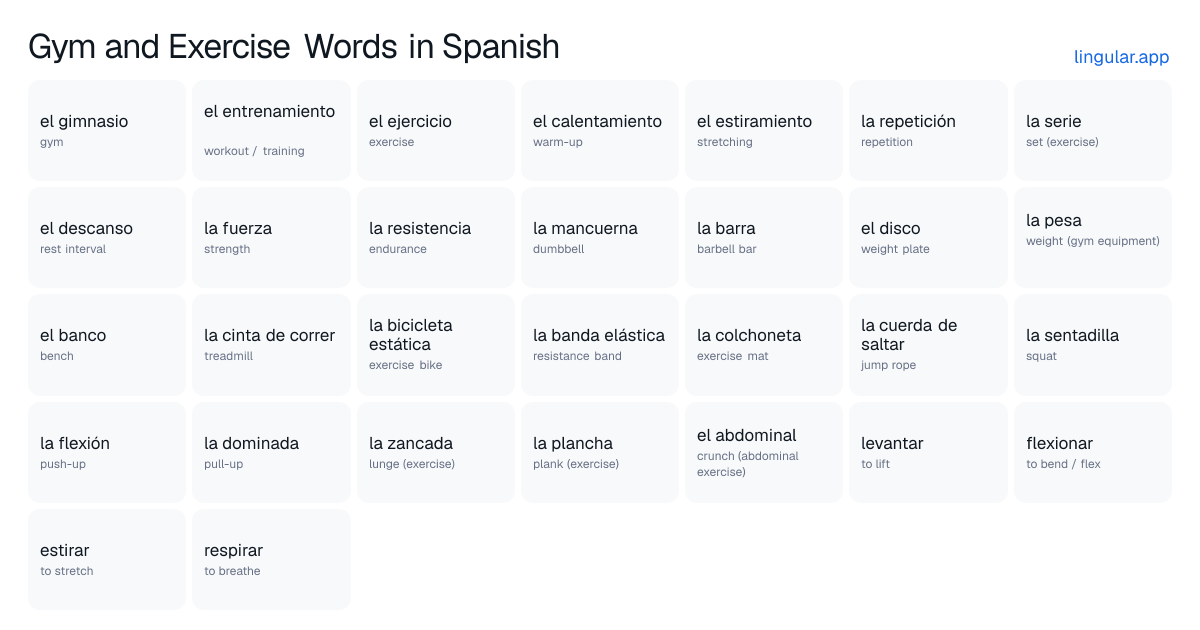Click the 'la fuerza' strength card
The image size is (1200, 630).
[x=271, y=238]
